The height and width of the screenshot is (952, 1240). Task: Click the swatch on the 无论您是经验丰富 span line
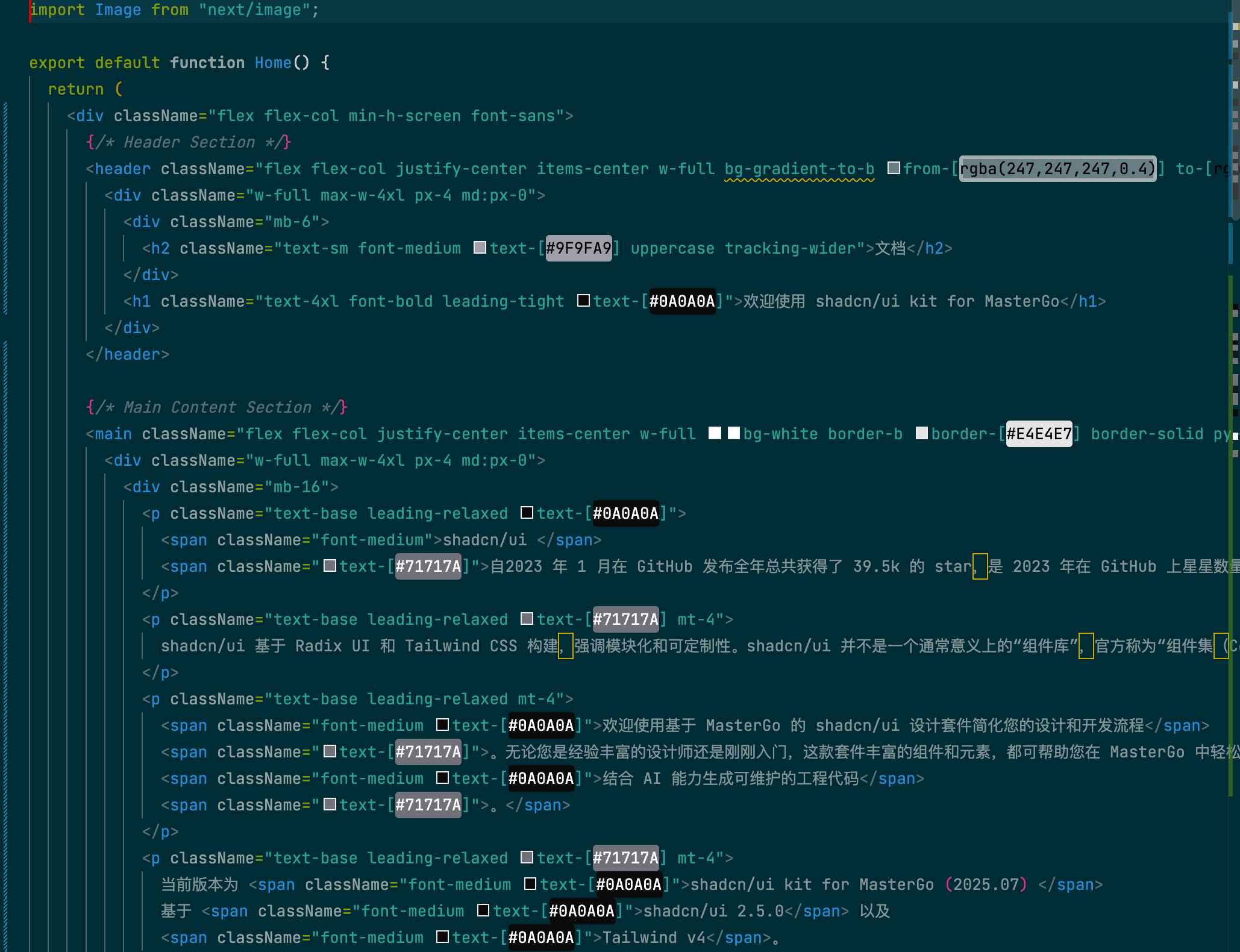pos(330,751)
